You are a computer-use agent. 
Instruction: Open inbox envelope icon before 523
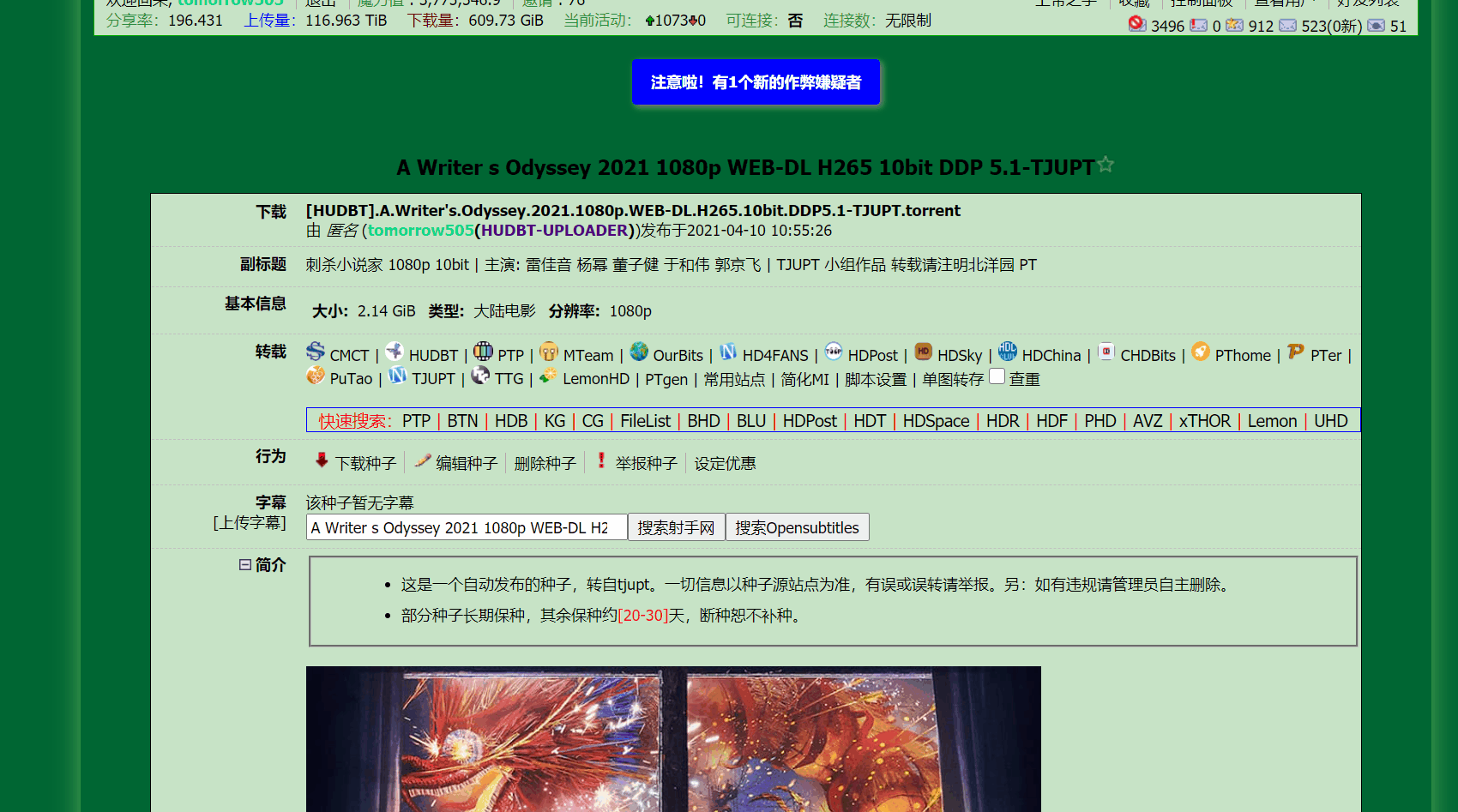(1287, 25)
